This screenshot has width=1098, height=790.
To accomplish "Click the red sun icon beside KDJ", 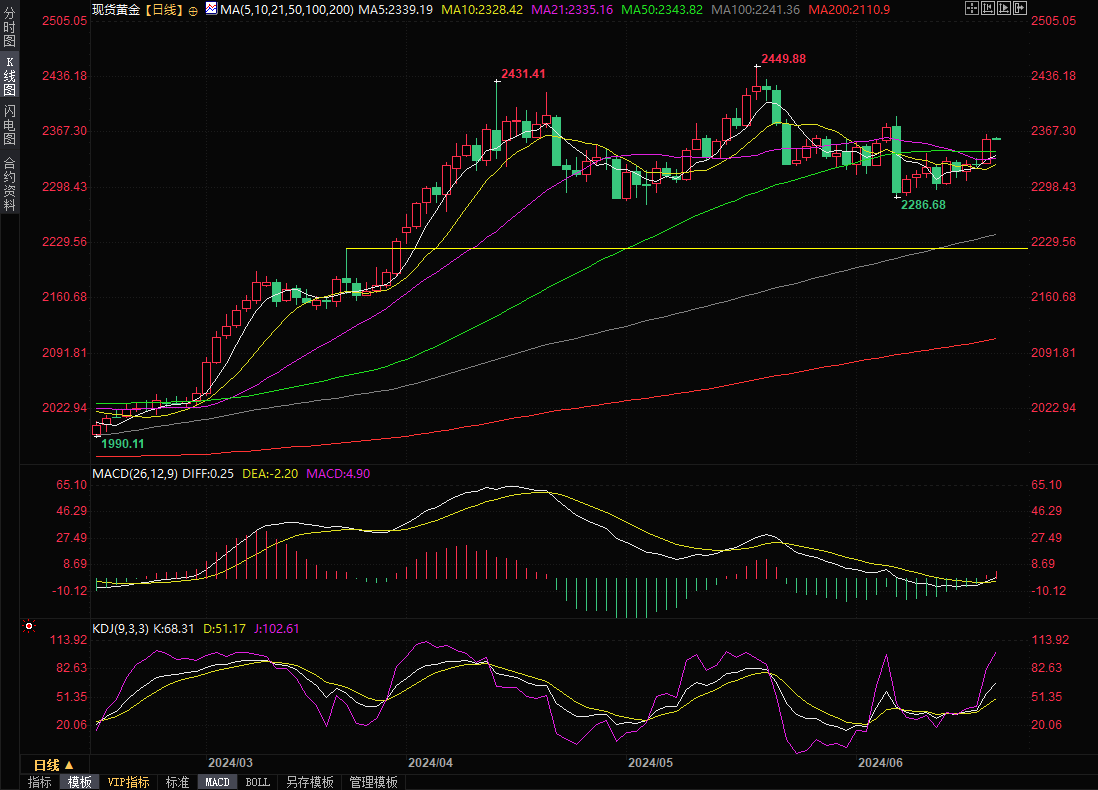I will [28, 628].
